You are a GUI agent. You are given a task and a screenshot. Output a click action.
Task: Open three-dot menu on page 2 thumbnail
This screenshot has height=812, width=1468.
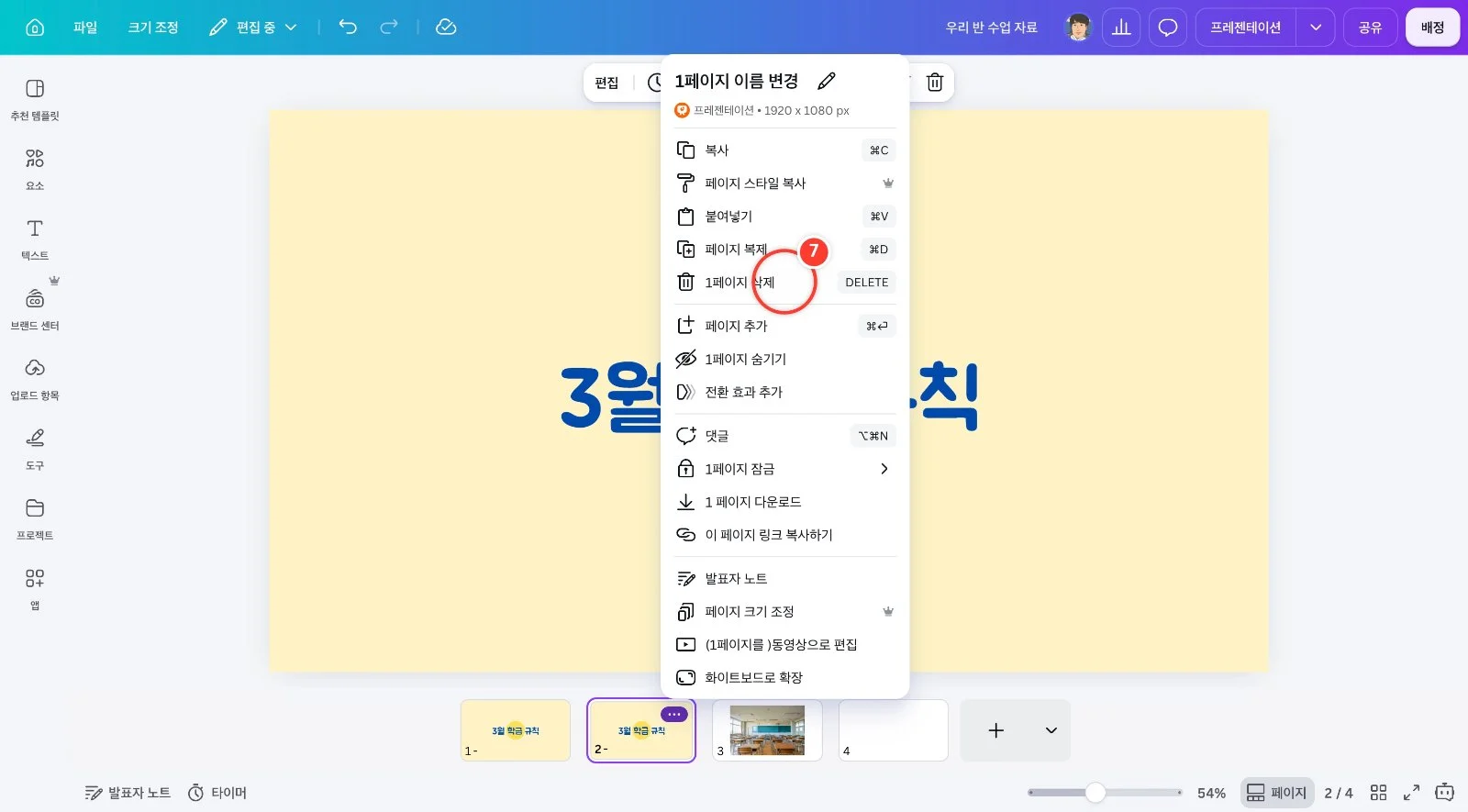pyautogui.click(x=674, y=714)
